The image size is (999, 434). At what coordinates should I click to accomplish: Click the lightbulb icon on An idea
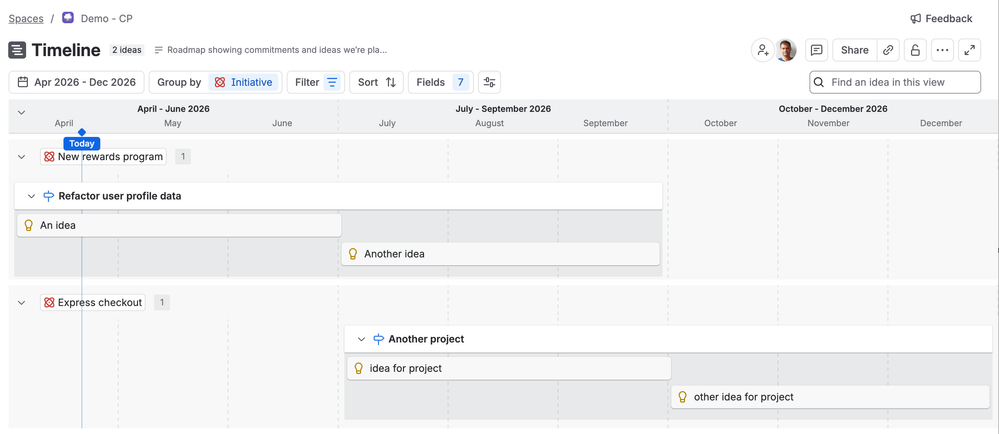28,225
